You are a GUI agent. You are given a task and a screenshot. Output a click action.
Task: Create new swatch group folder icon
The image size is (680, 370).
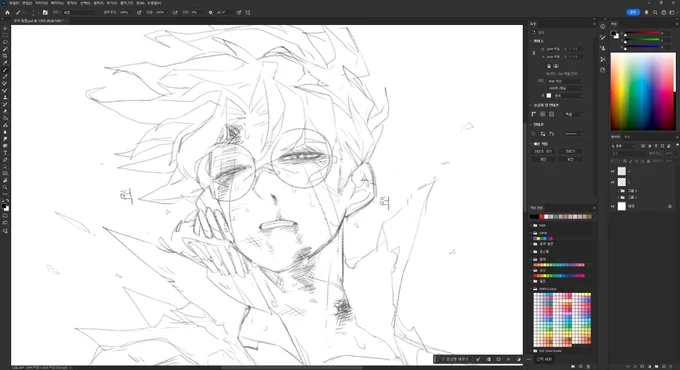pos(573,367)
